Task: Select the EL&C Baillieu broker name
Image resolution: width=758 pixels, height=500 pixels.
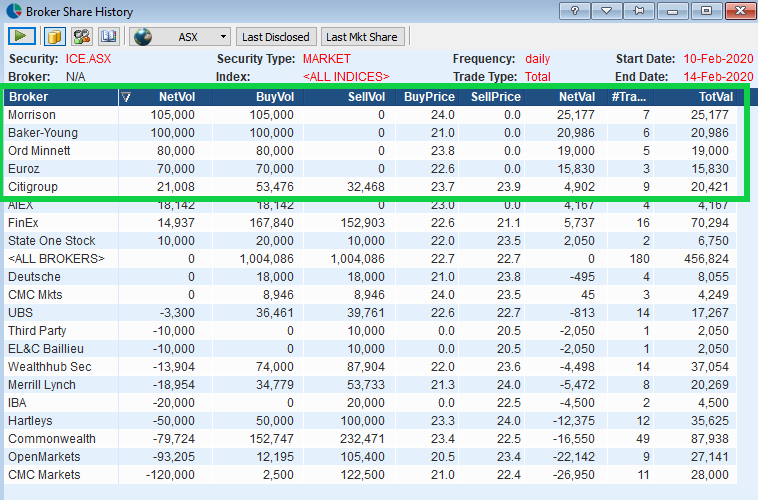Action: point(46,349)
